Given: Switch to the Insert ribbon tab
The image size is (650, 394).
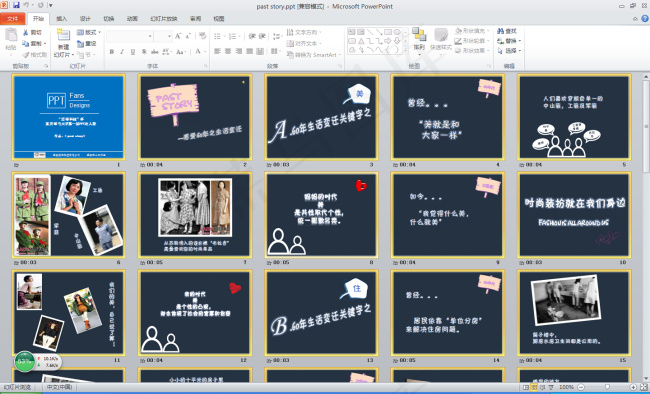Looking at the screenshot, I should (61, 19).
